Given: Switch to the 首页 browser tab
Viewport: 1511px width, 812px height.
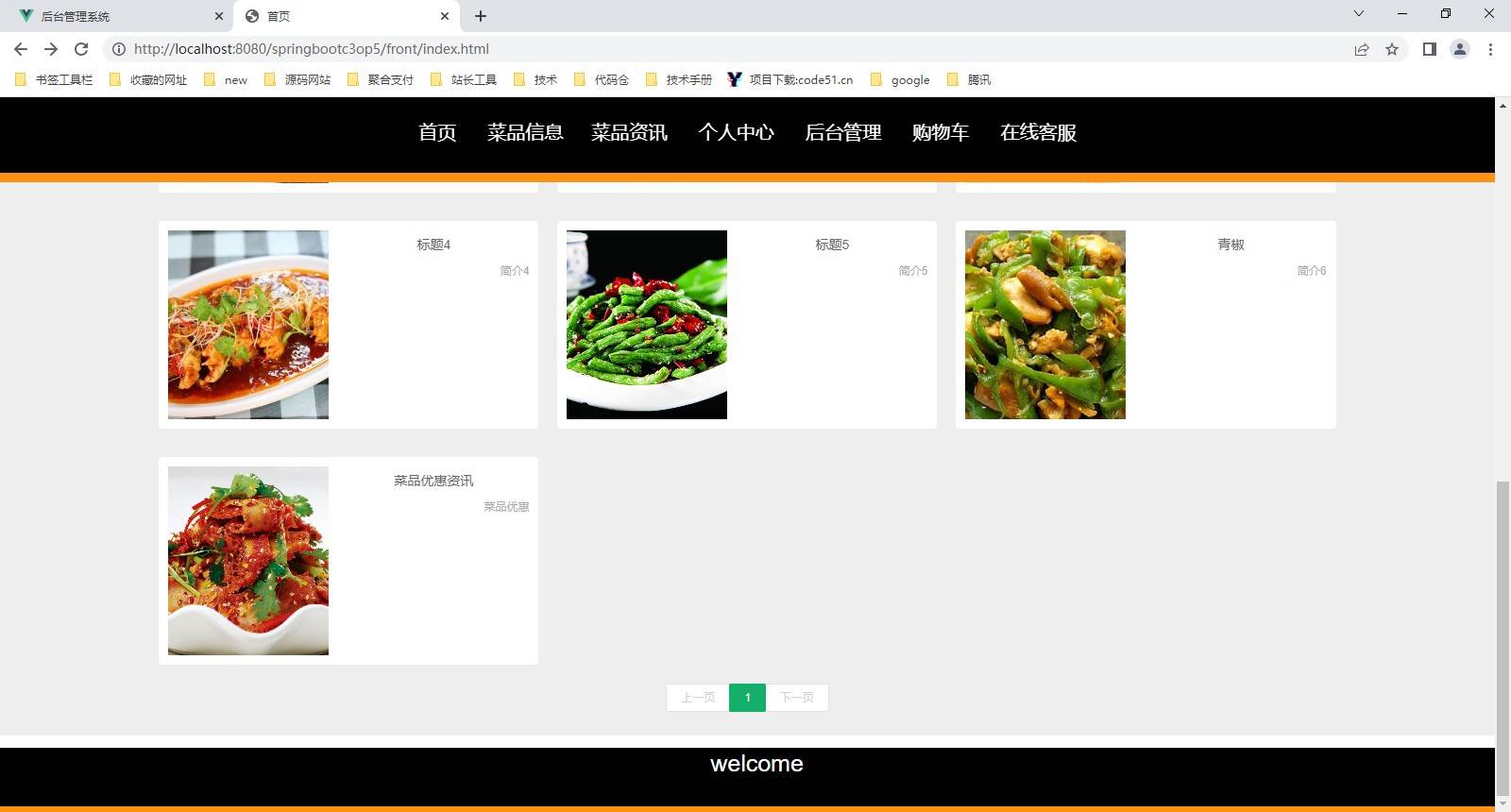Looking at the screenshot, I should point(347,16).
